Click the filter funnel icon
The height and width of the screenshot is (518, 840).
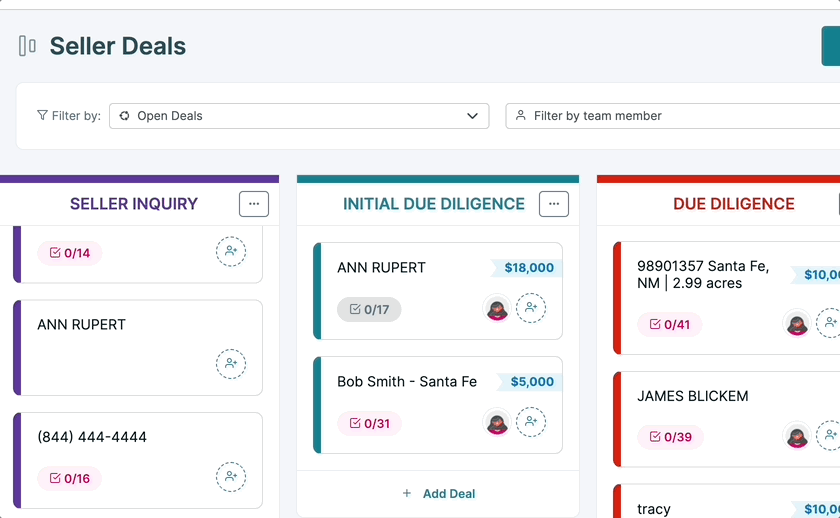[x=42, y=115]
